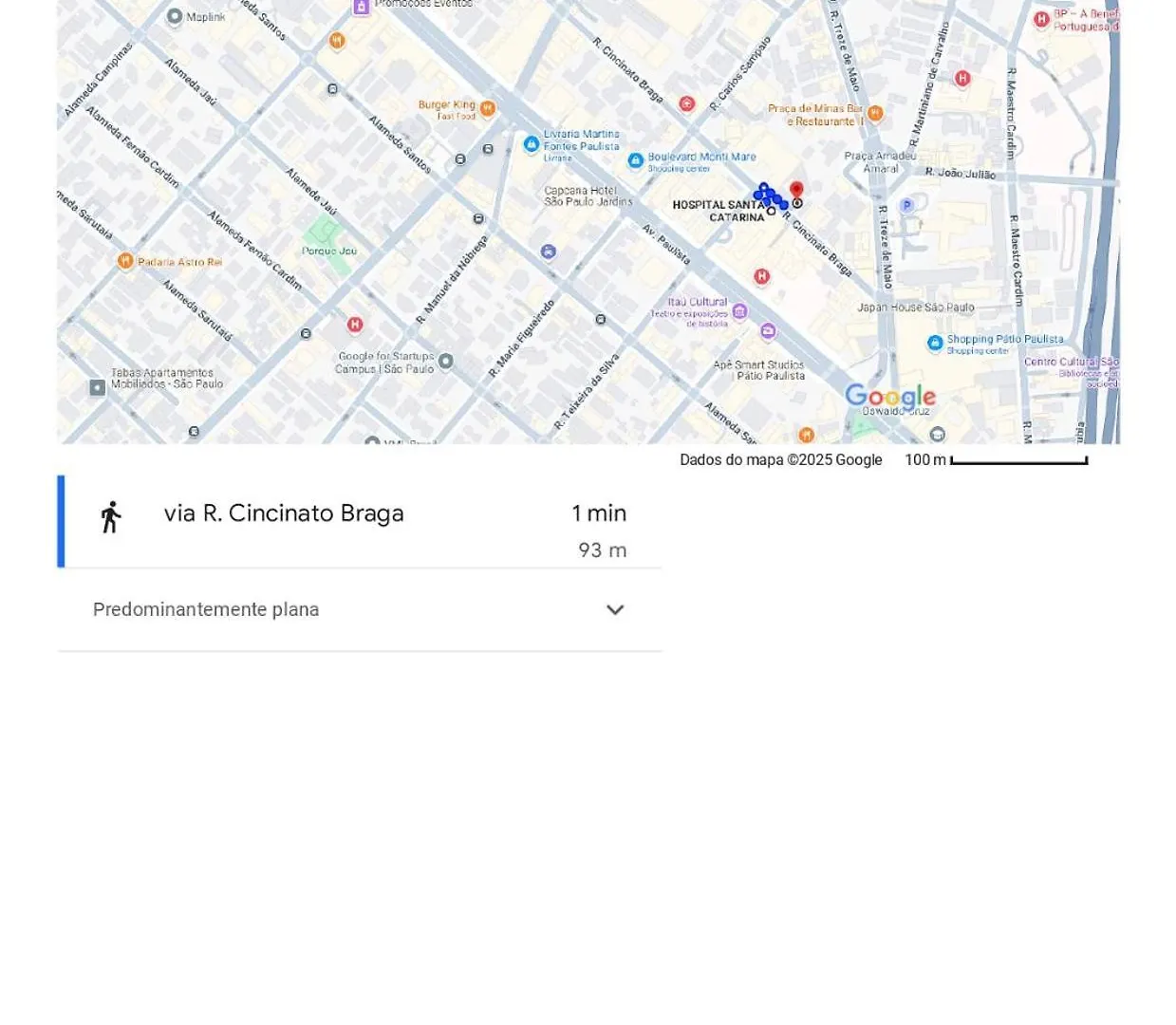Screen dimensions: 1176x1025
Task: Click hospital marker on Av. Paulista below Santa Catarina
Action: [x=761, y=276]
